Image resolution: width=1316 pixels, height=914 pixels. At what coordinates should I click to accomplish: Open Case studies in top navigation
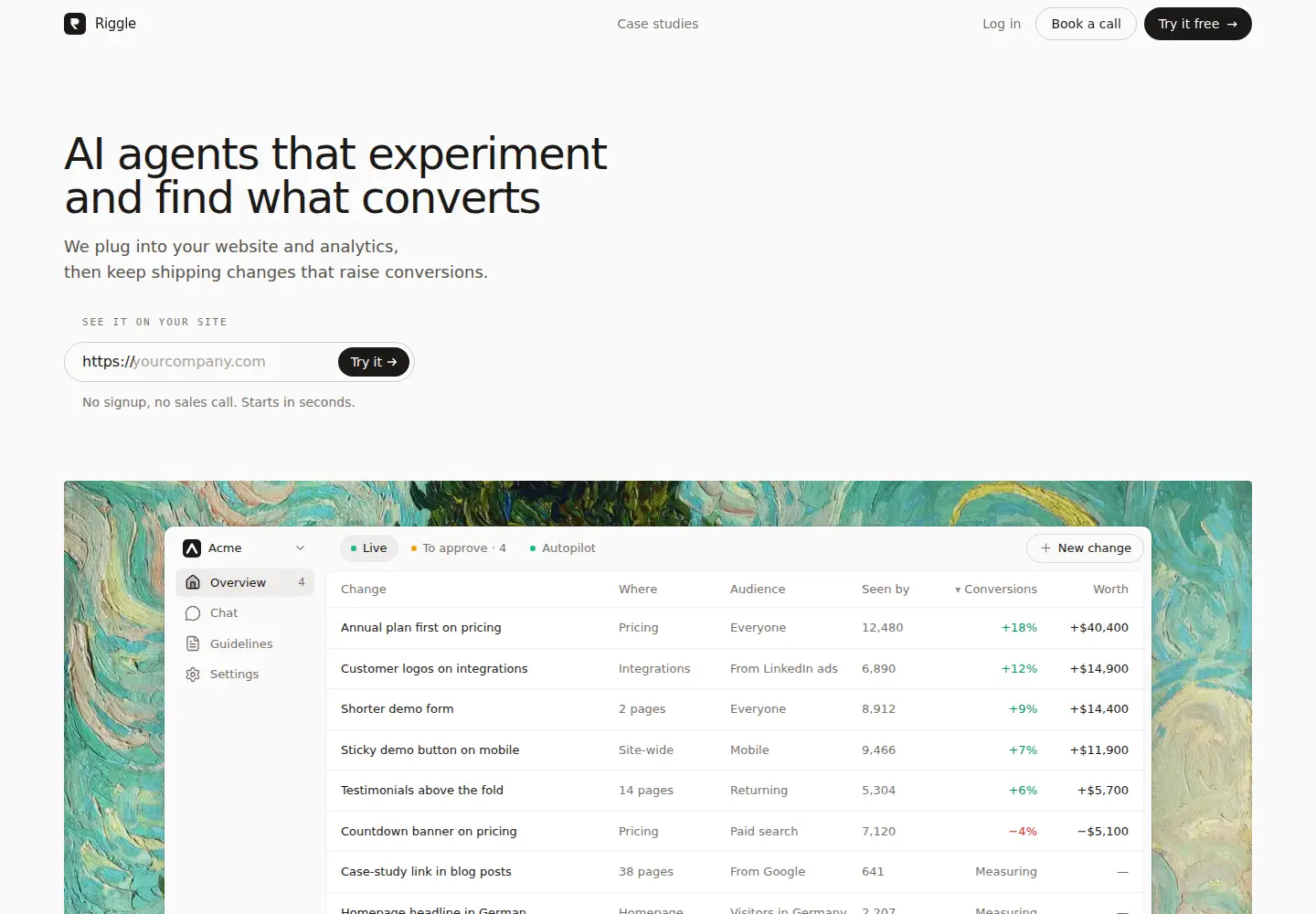coord(658,24)
